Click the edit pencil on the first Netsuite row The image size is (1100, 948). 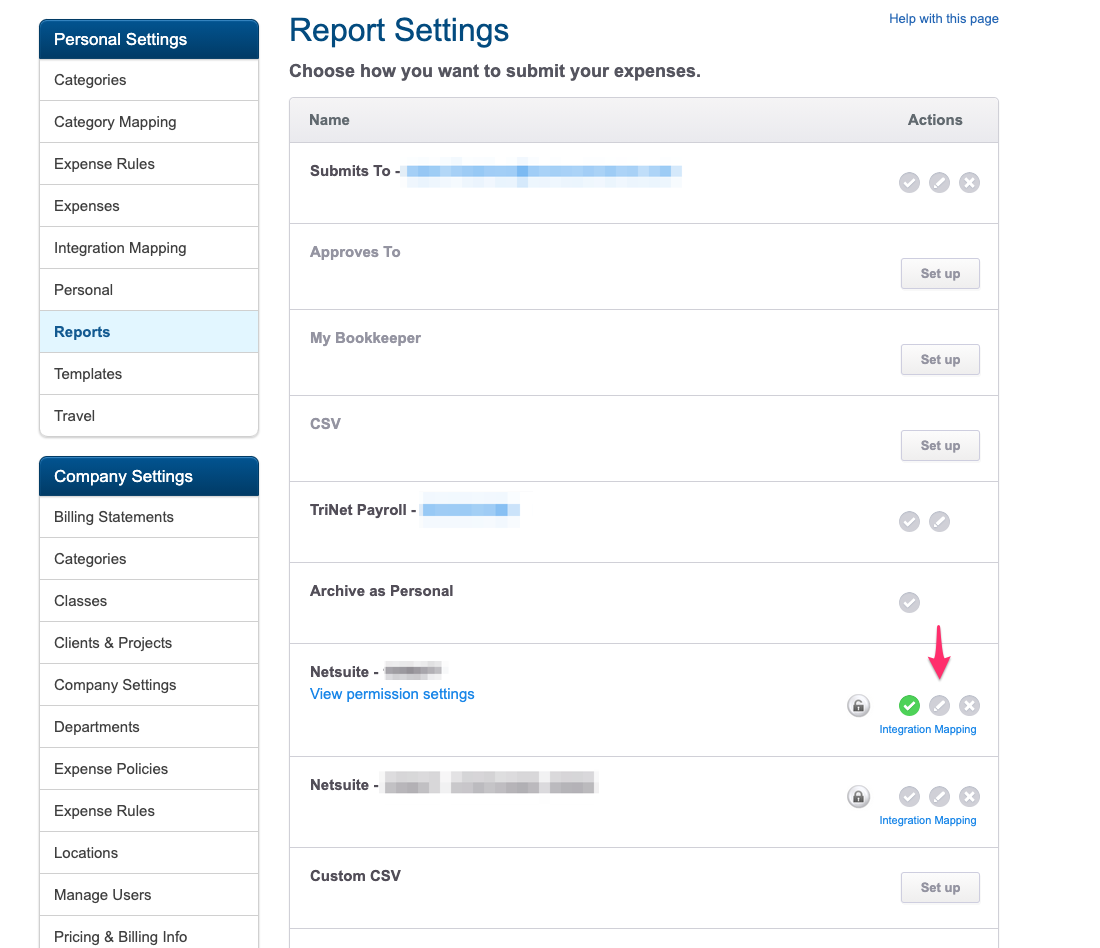pos(939,706)
